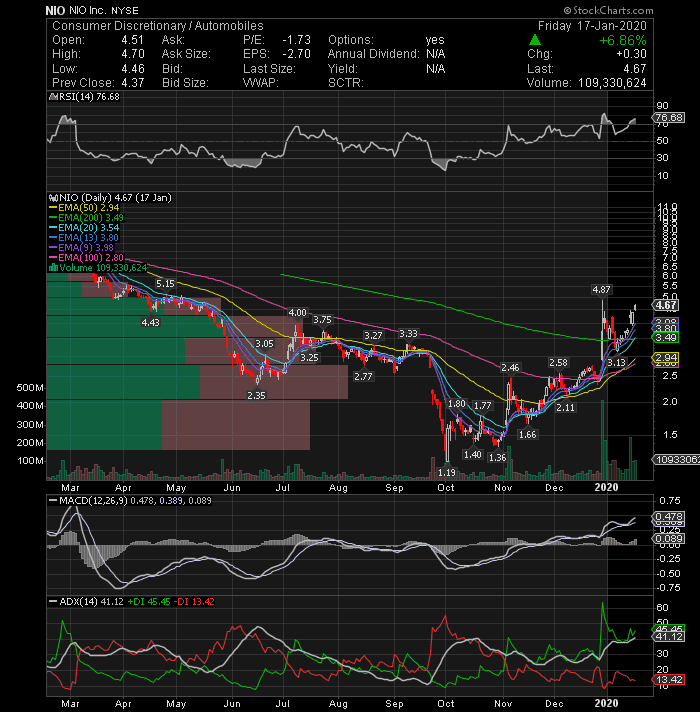
Task: Click the Volume 109,330,624 header value
Action: point(612,83)
